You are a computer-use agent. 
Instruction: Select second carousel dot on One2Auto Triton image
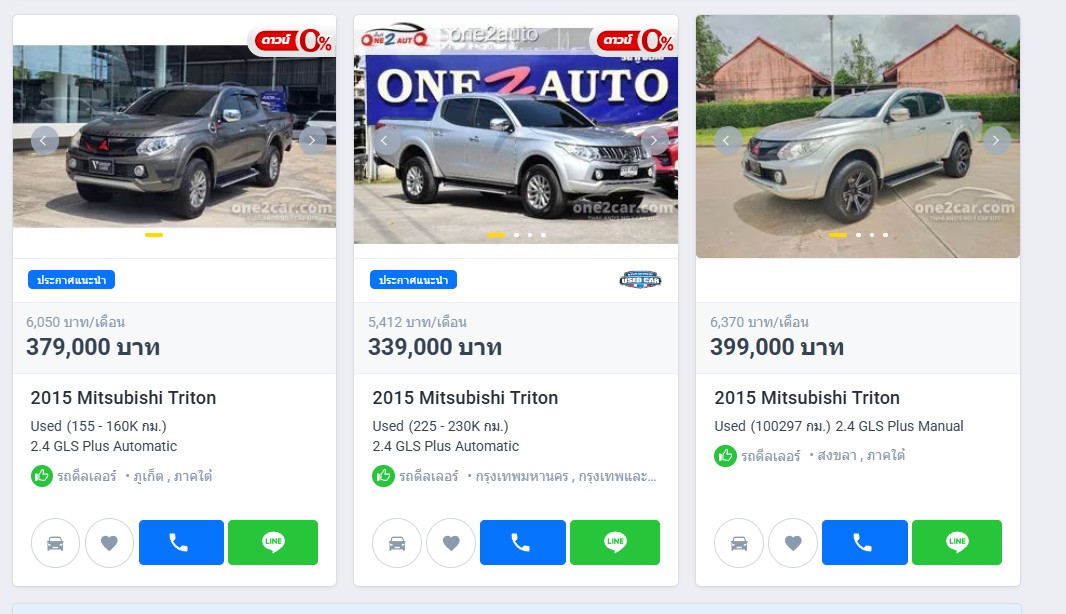[x=517, y=235]
